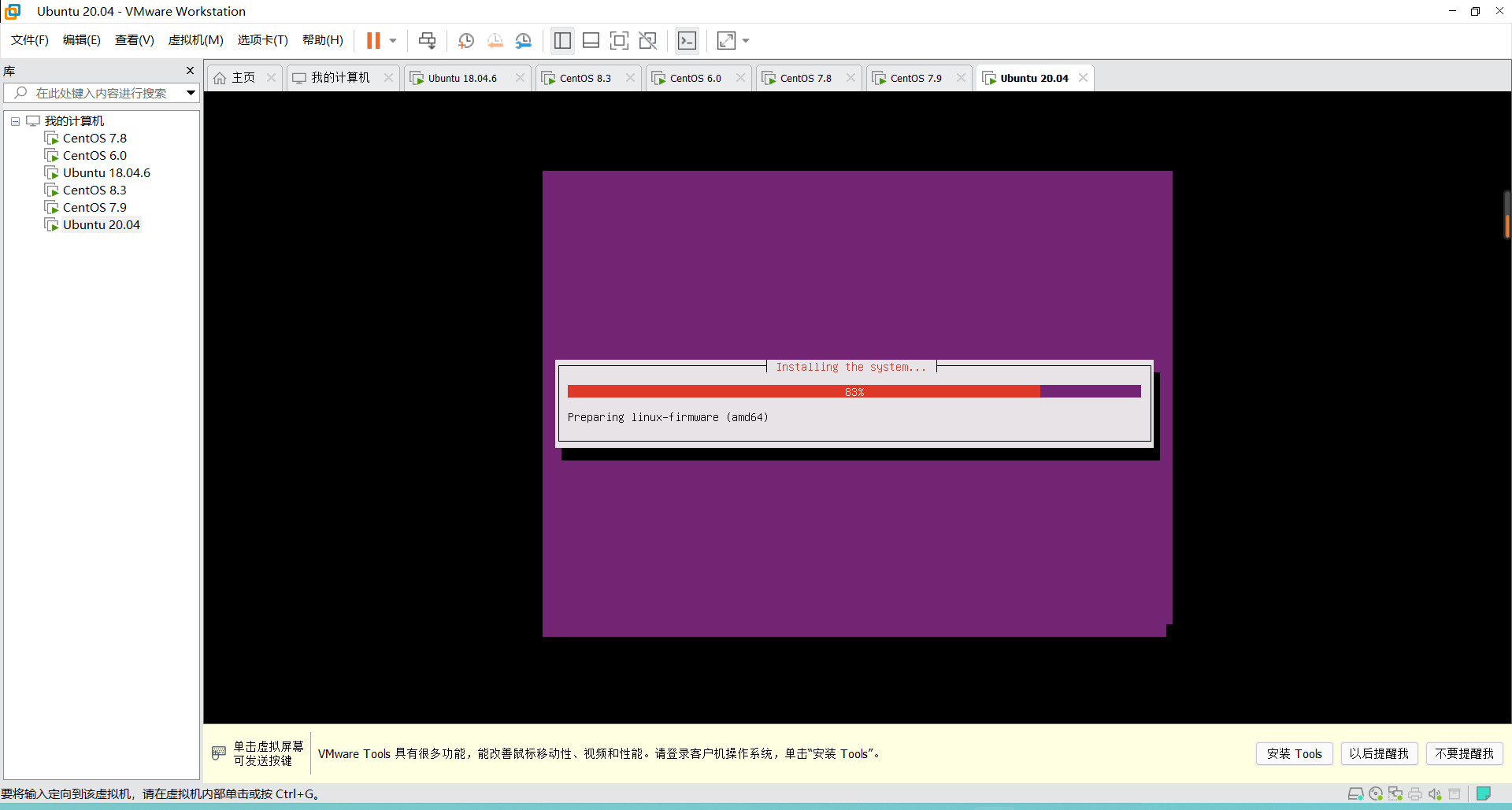Expand the stretch guest dropdown arrow
Viewport: 1512px width, 810px height.
coord(746,40)
